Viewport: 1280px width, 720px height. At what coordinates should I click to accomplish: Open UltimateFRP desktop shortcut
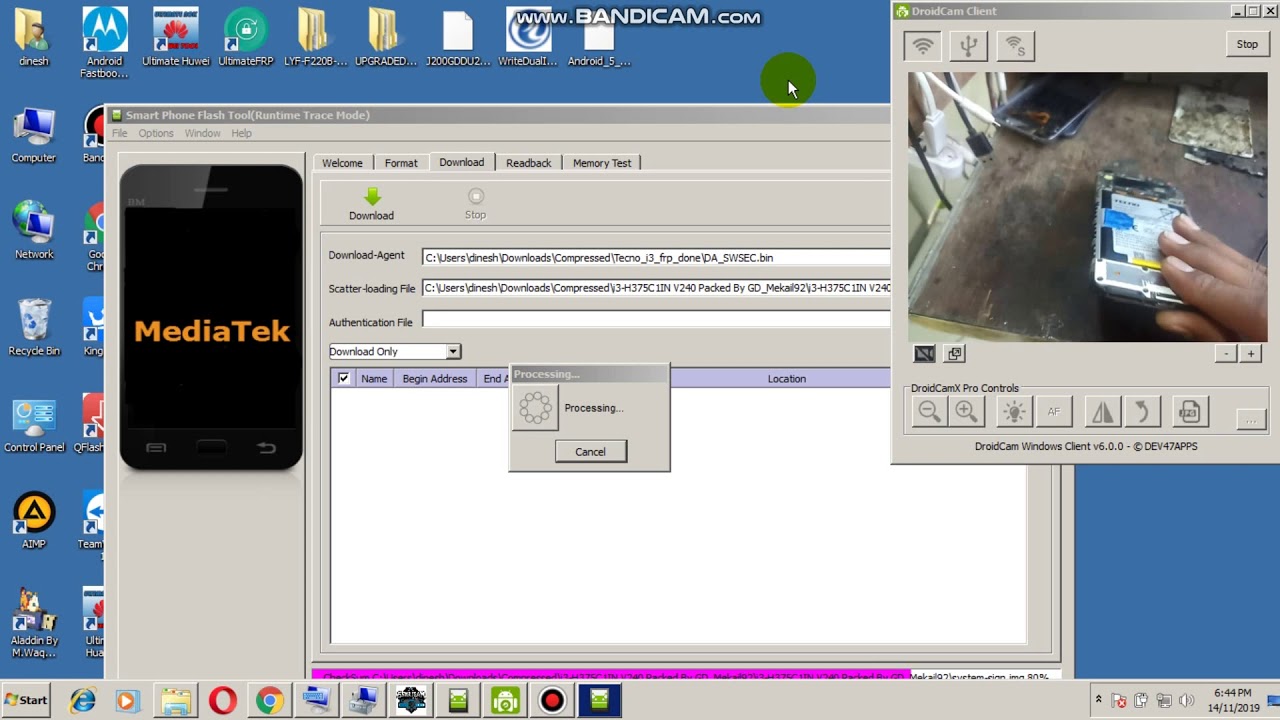245,38
